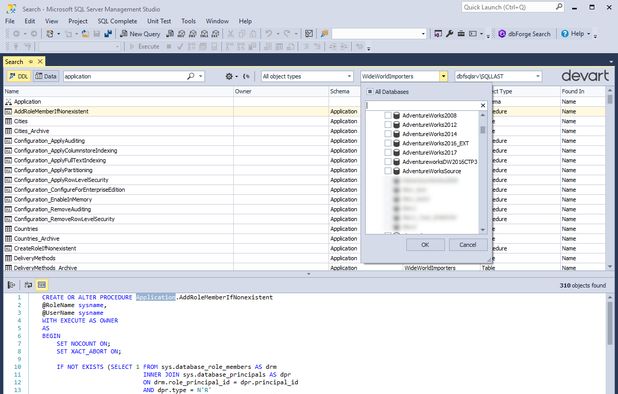Open the File menu
The width and height of the screenshot is (618, 394).
(10, 21)
